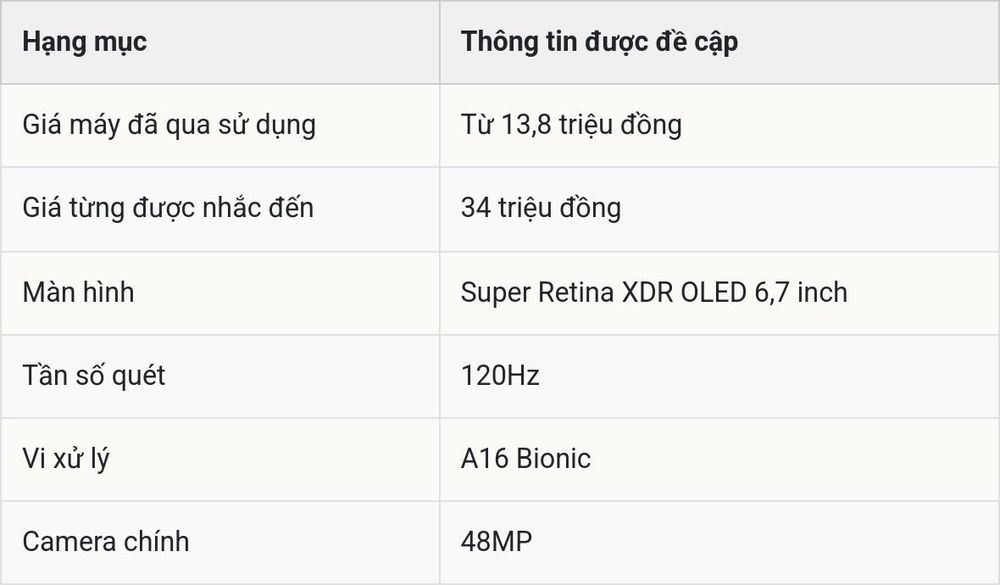Select the 'Vi xử lý' row label
The width and height of the screenshot is (1000, 585).
pos(220,459)
